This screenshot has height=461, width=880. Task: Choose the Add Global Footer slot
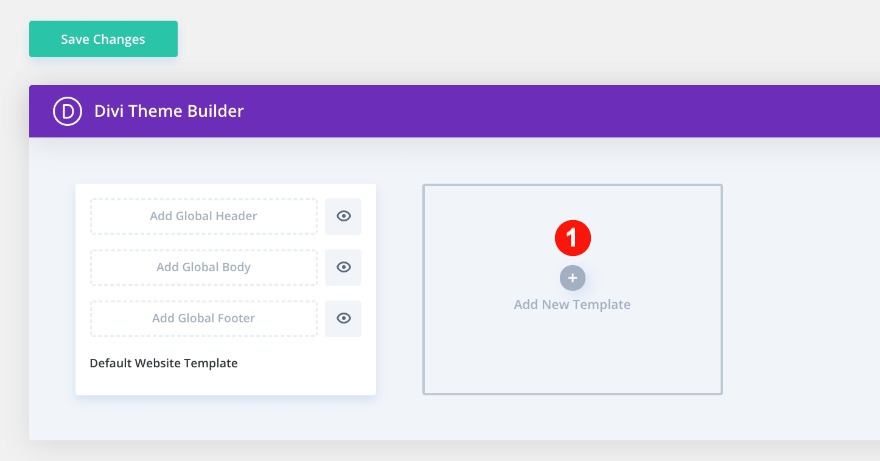204,318
